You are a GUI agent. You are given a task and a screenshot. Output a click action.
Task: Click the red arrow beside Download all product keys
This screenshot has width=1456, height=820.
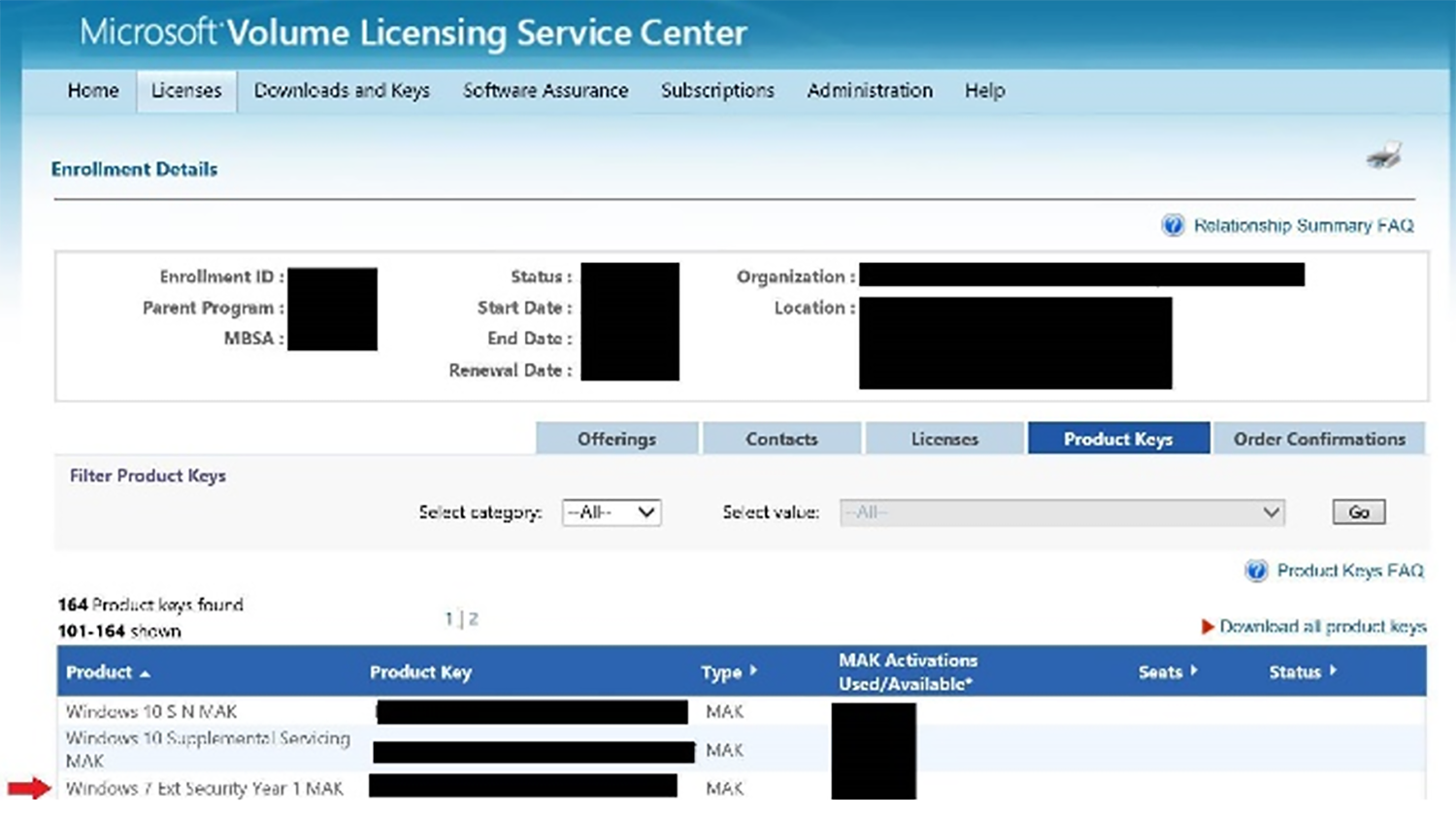point(1207,627)
